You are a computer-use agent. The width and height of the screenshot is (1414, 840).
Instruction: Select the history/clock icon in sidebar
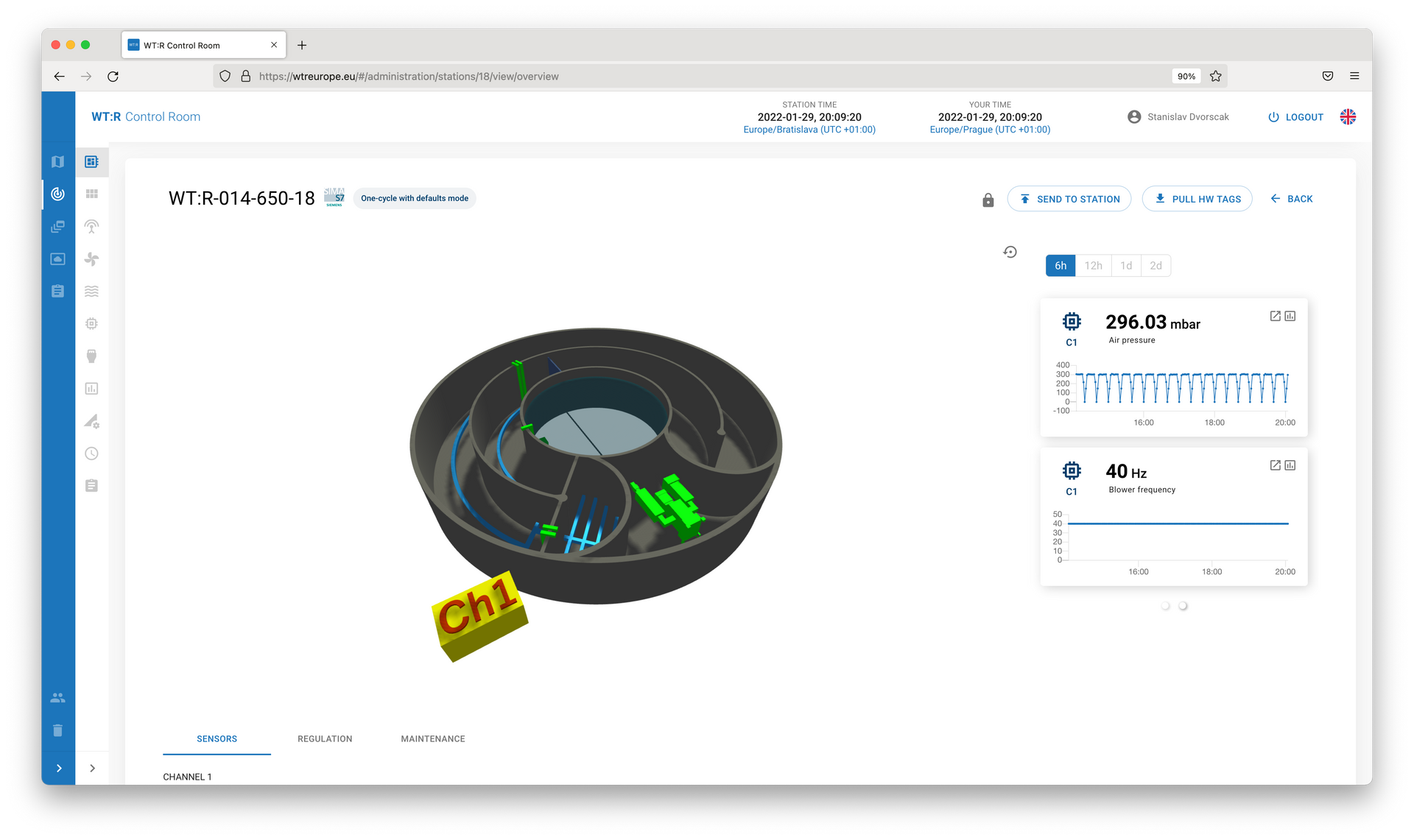[x=90, y=453]
